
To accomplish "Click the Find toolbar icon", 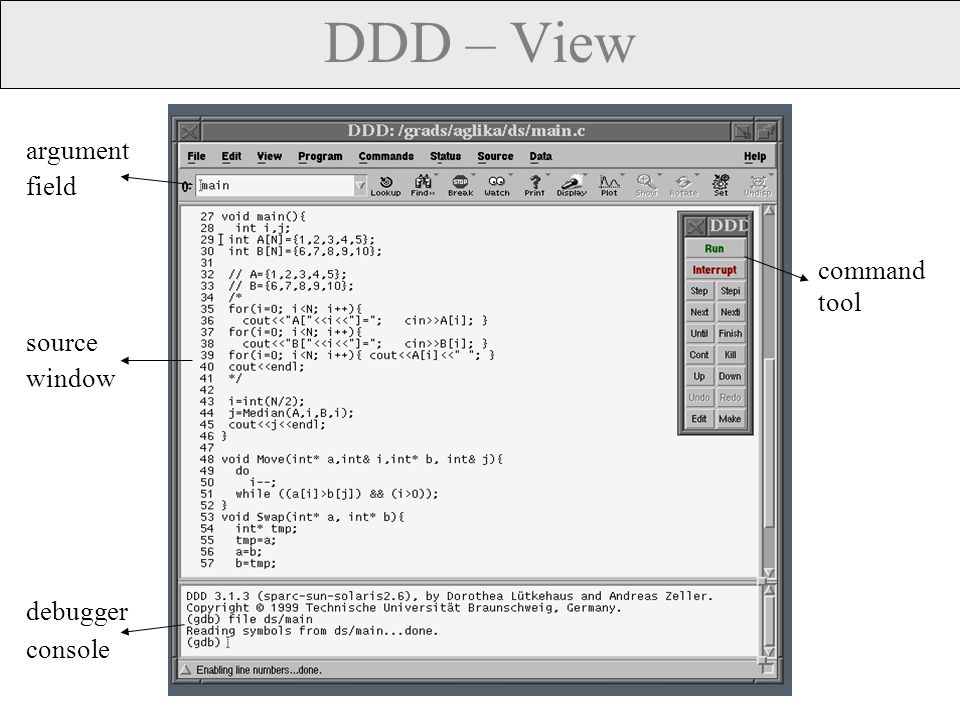I will click(x=422, y=186).
